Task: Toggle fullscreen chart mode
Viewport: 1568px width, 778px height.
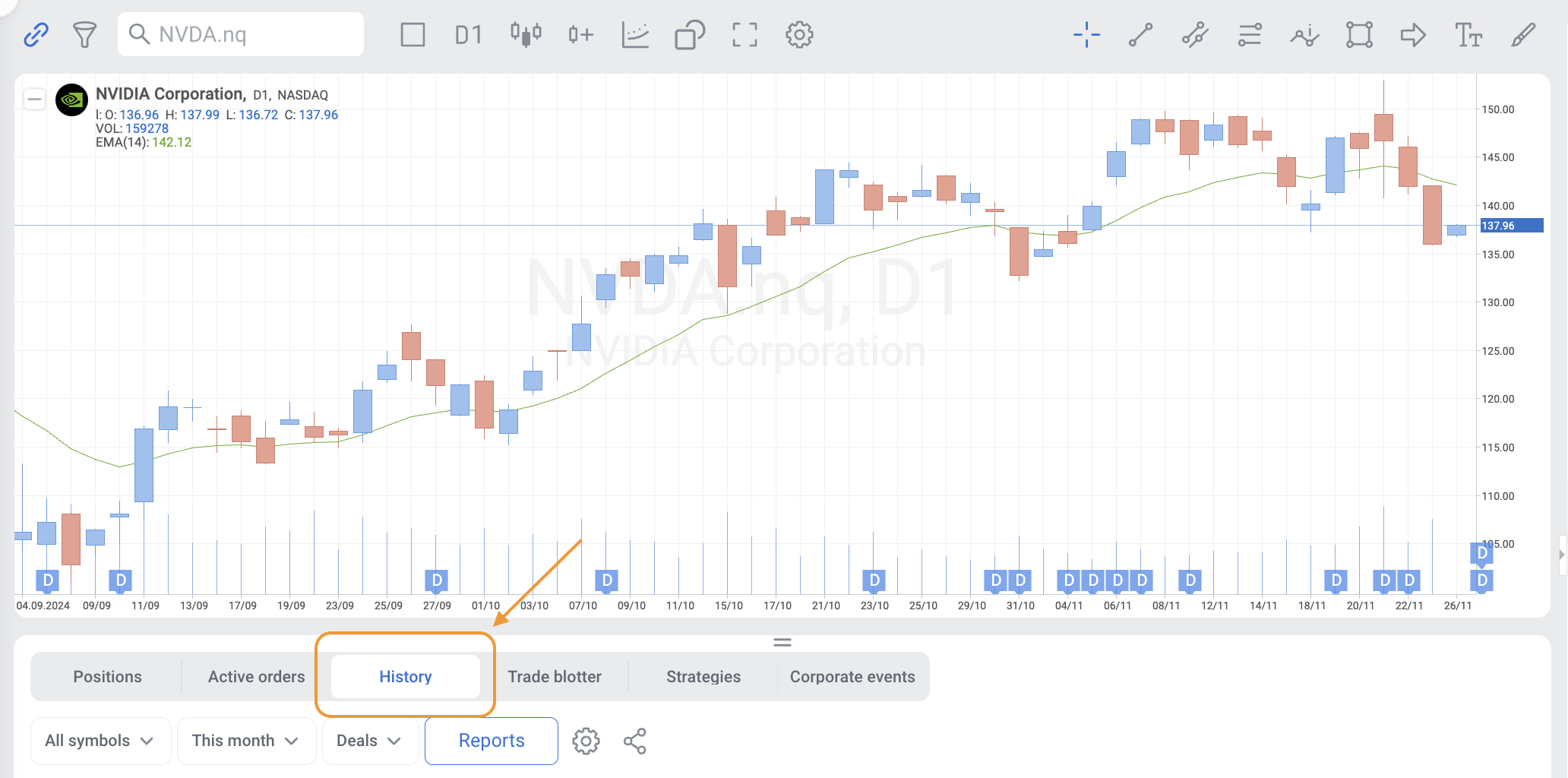Action: point(744,34)
